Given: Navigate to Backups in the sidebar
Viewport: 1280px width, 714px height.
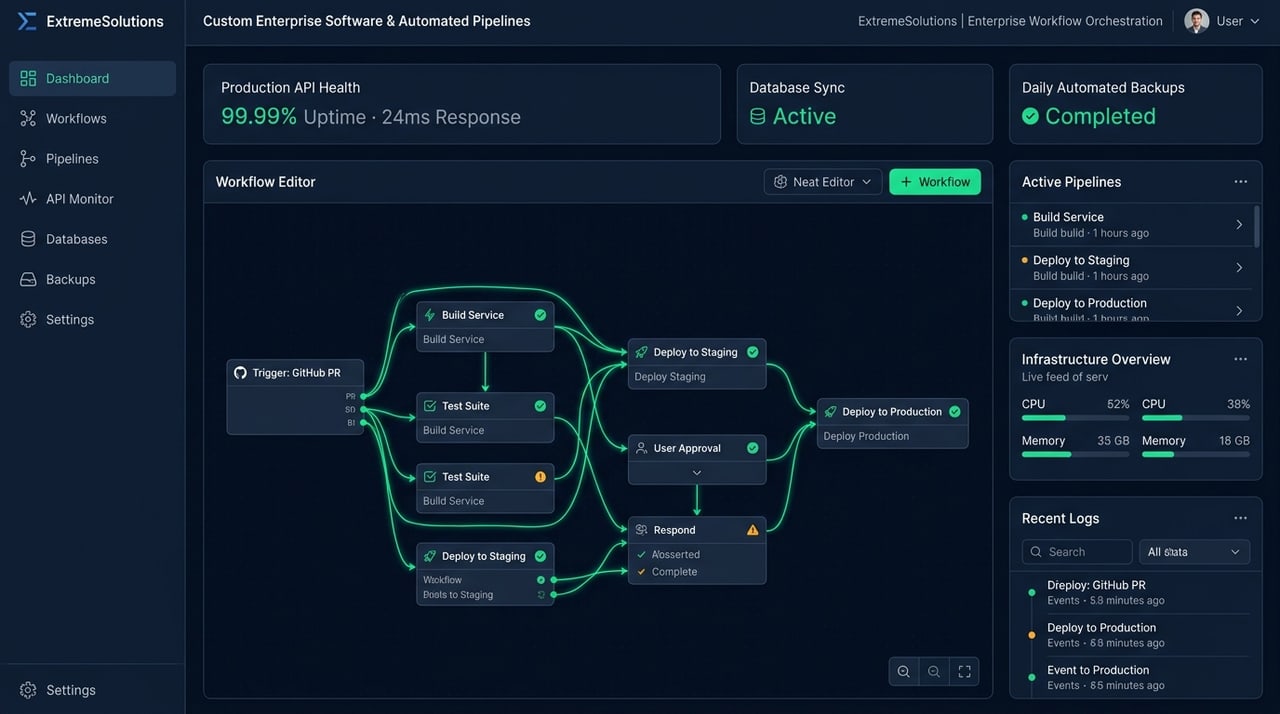Looking at the screenshot, I should point(92,279).
